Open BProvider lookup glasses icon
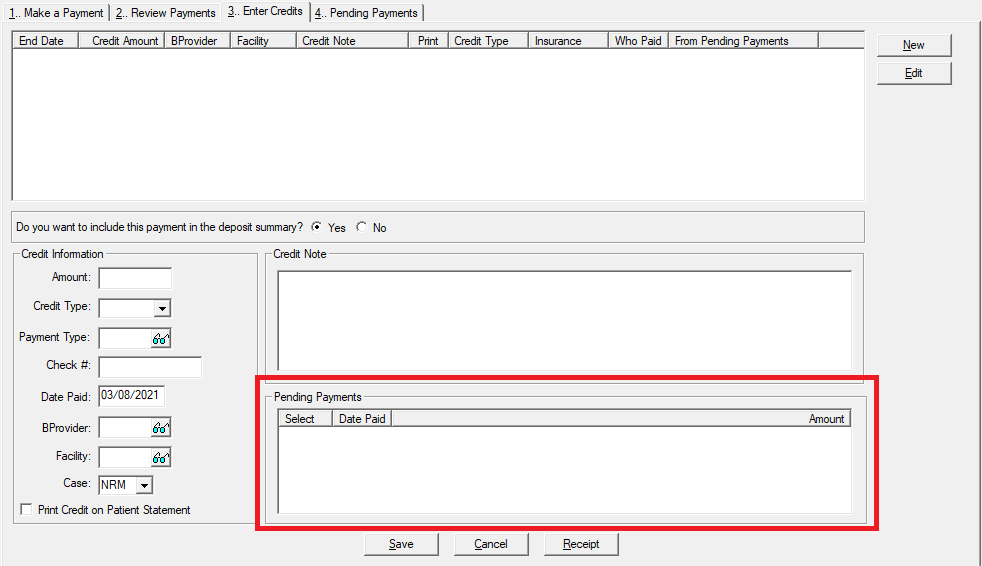The width and height of the screenshot is (982, 566). click(160, 428)
